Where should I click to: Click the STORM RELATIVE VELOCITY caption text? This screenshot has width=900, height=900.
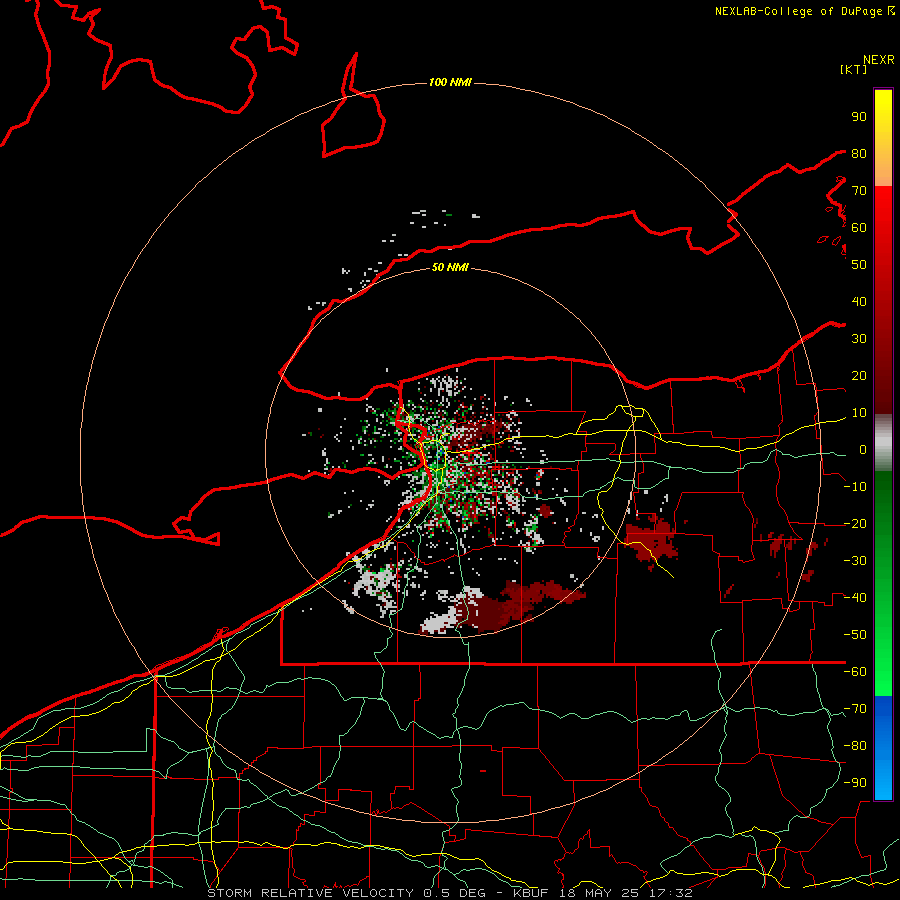point(310,893)
